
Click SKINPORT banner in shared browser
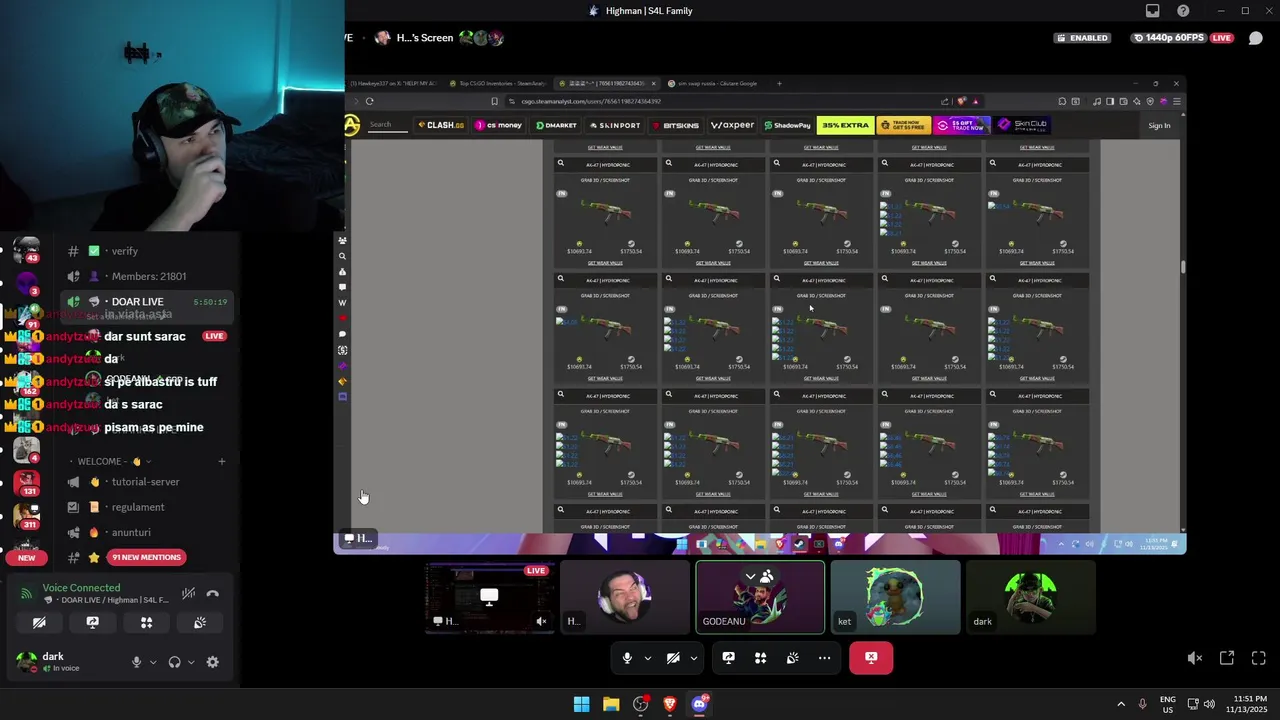point(614,125)
